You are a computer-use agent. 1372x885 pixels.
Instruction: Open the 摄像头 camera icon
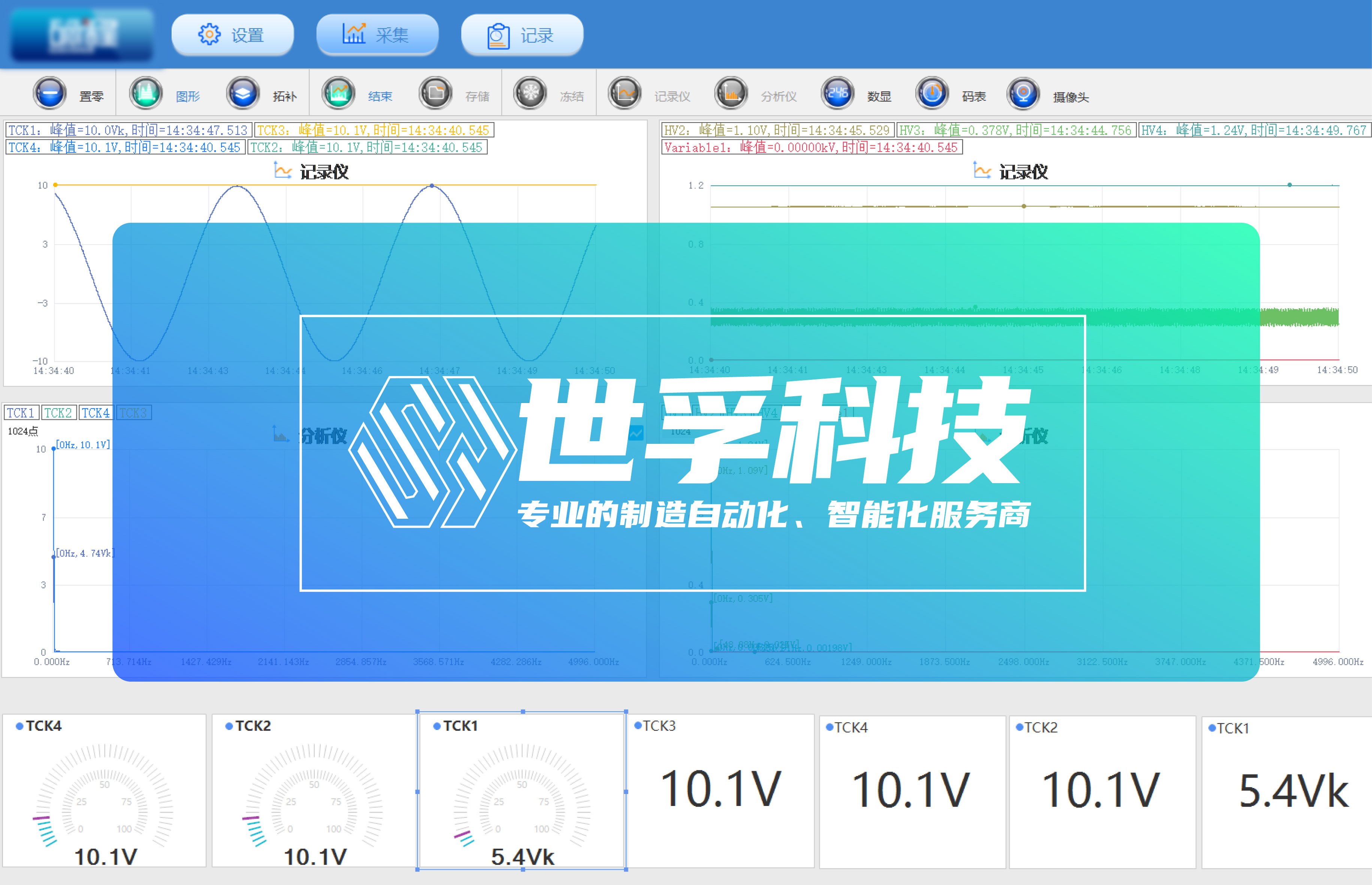pos(1024,93)
